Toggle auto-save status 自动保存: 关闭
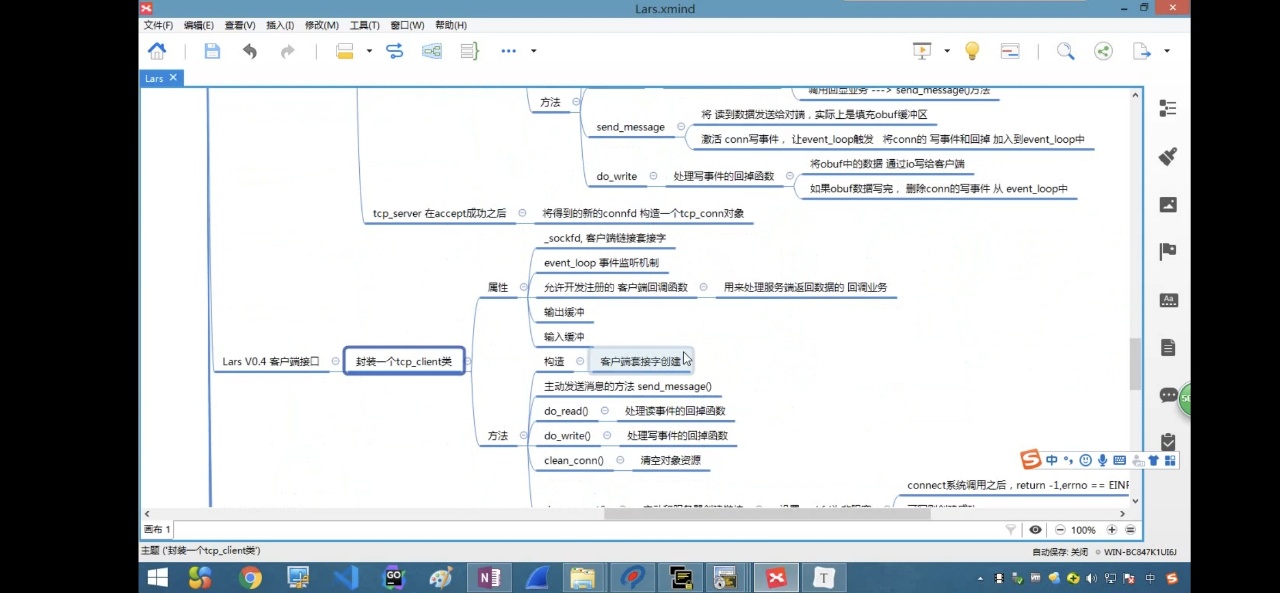The height and width of the screenshot is (593, 1280). coord(1060,551)
